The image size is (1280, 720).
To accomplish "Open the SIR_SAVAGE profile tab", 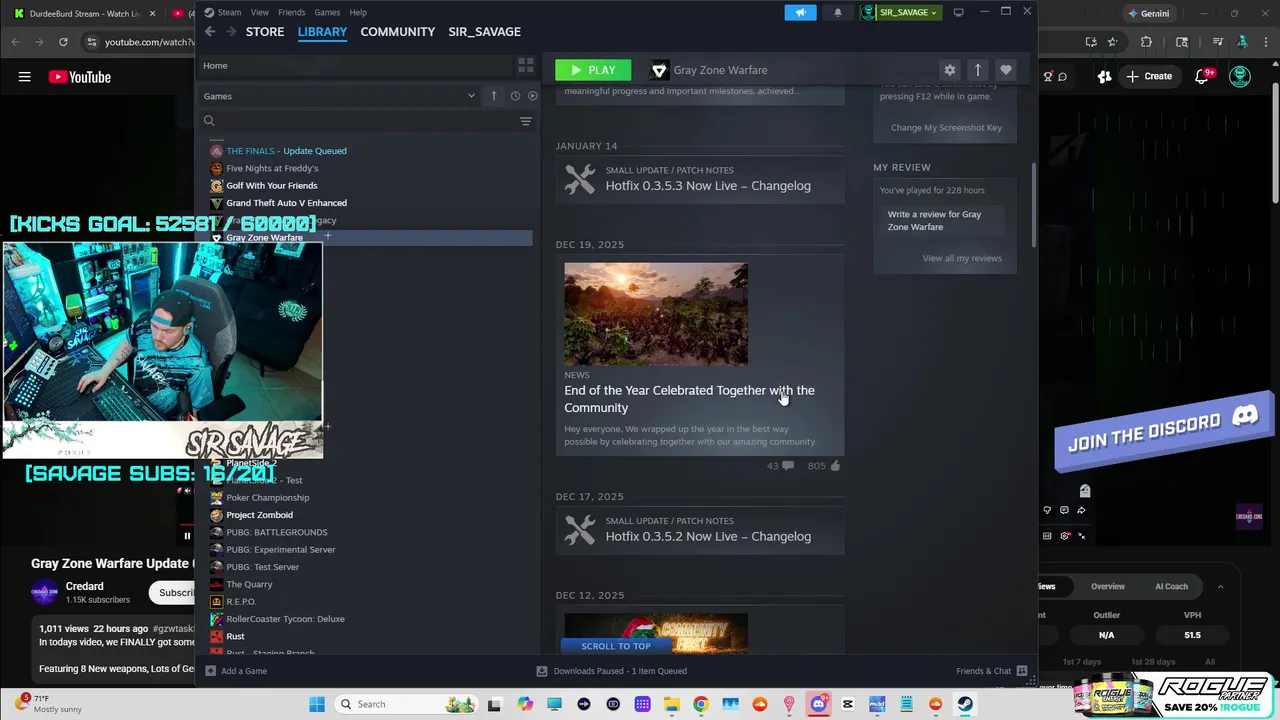I will tap(484, 32).
